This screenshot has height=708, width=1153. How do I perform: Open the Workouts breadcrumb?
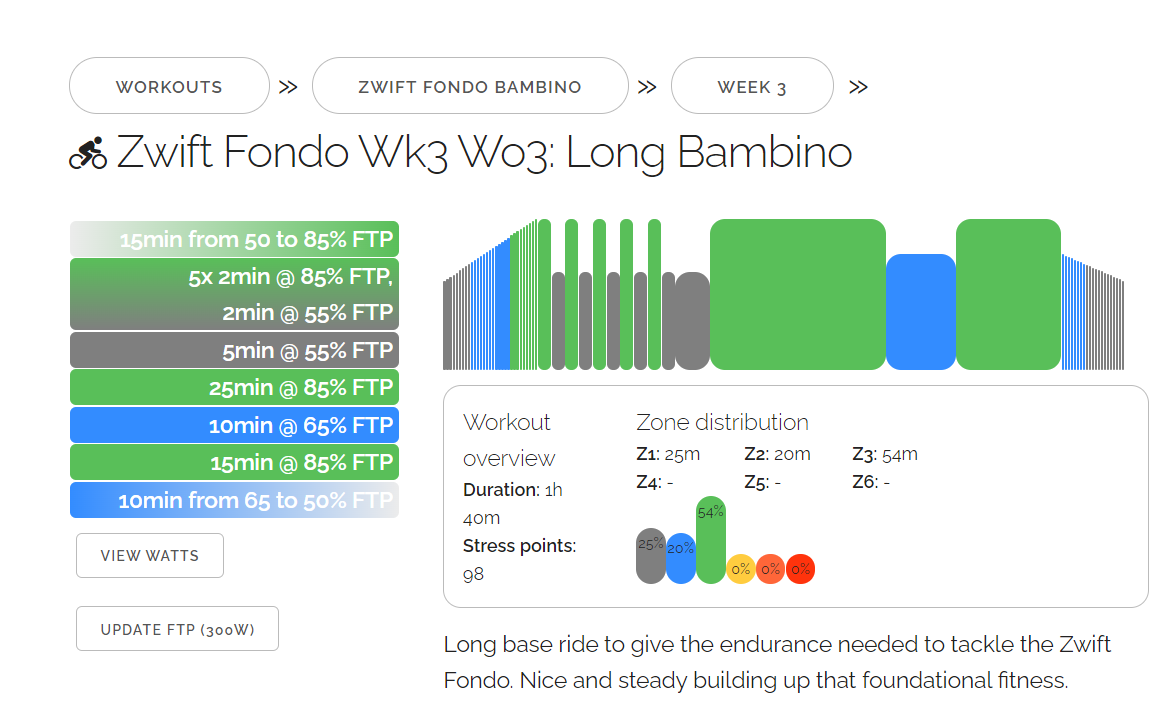169,86
